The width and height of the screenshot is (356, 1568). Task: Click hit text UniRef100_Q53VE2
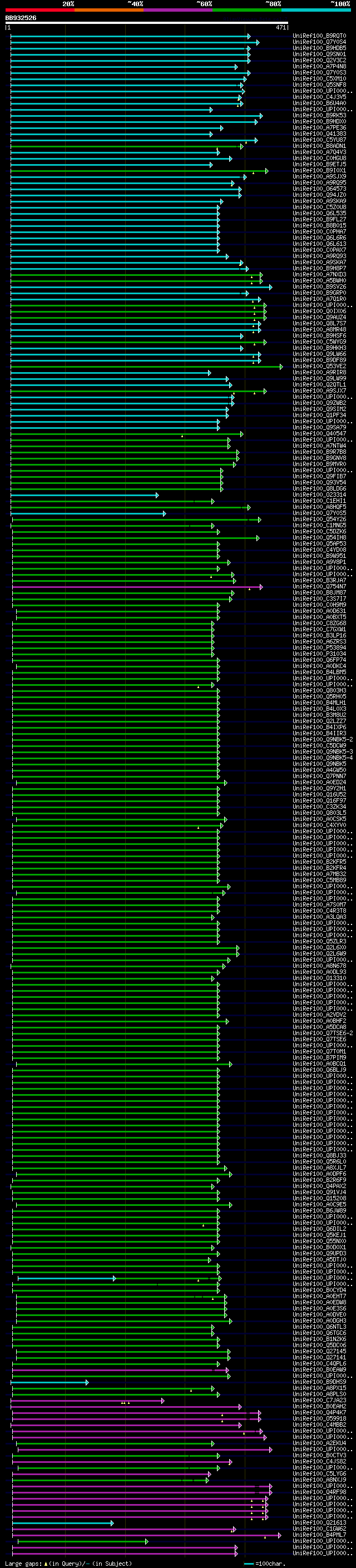(x=319, y=366)
